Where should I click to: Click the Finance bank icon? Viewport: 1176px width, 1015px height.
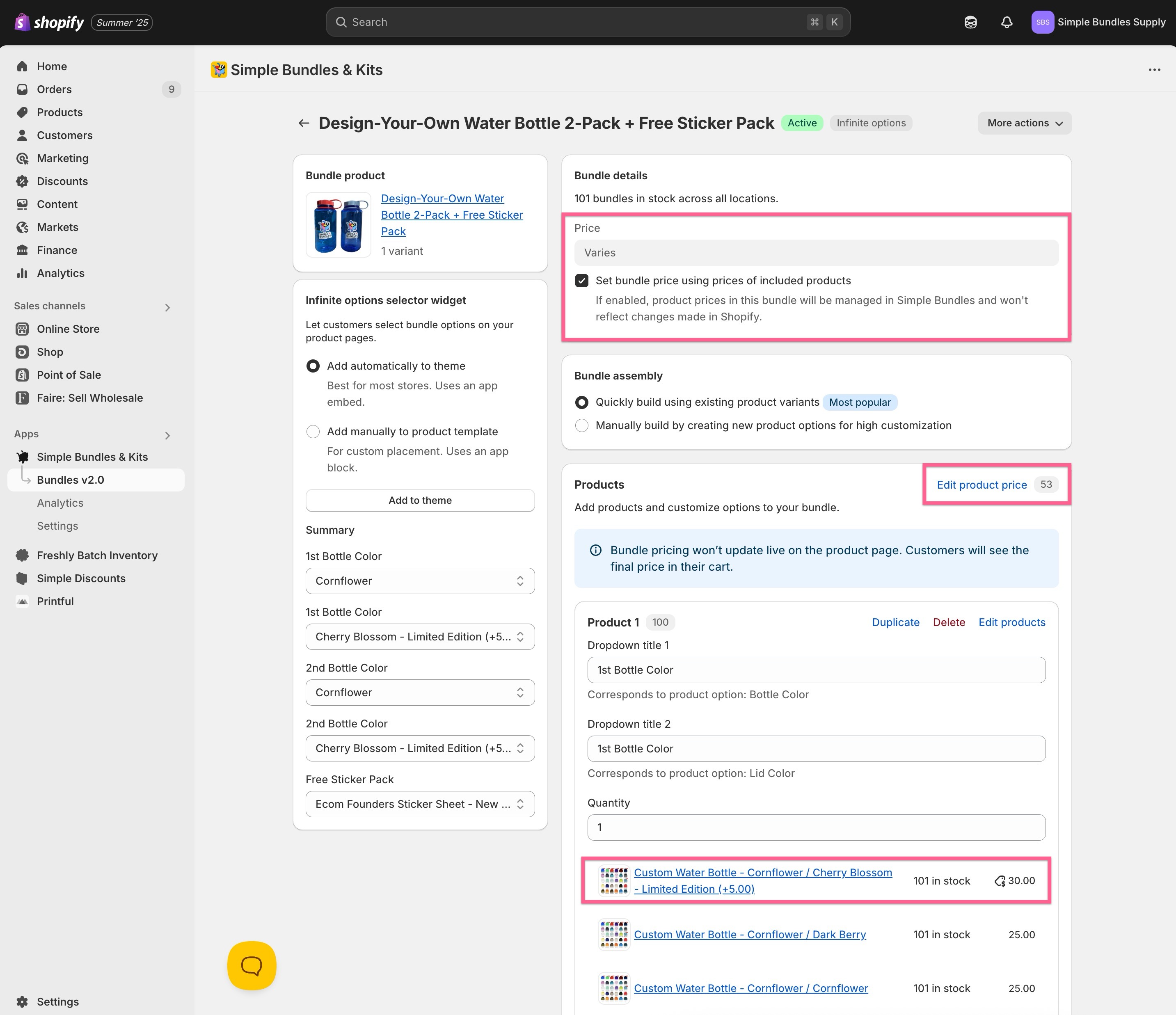[22, 250]
